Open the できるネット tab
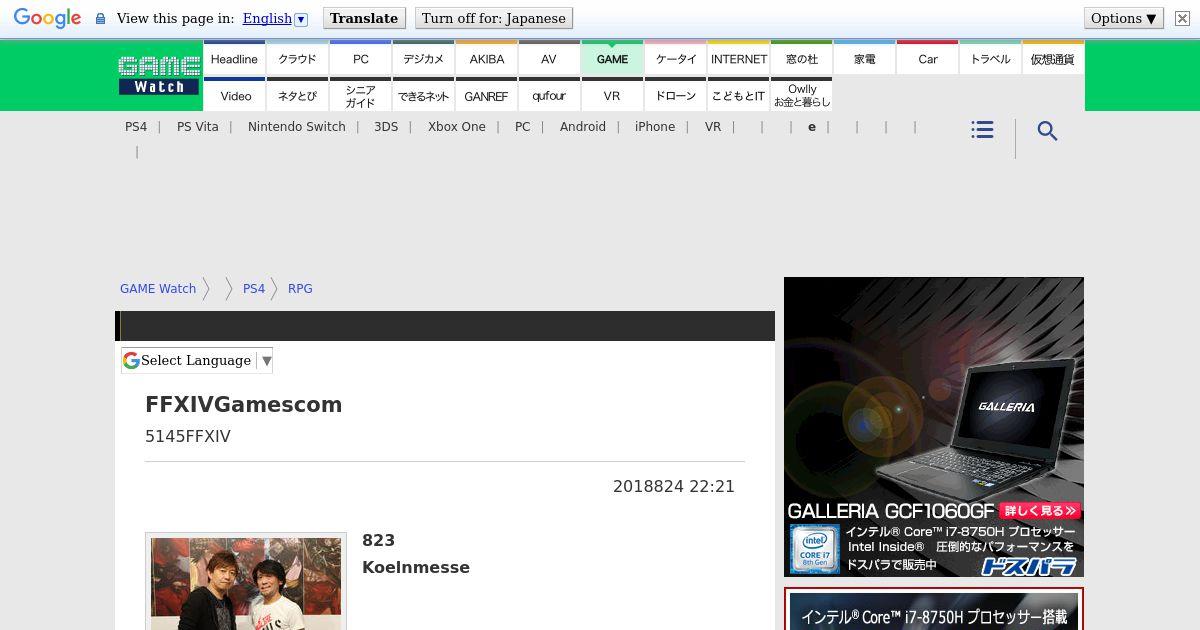 [x=423, y=96]
